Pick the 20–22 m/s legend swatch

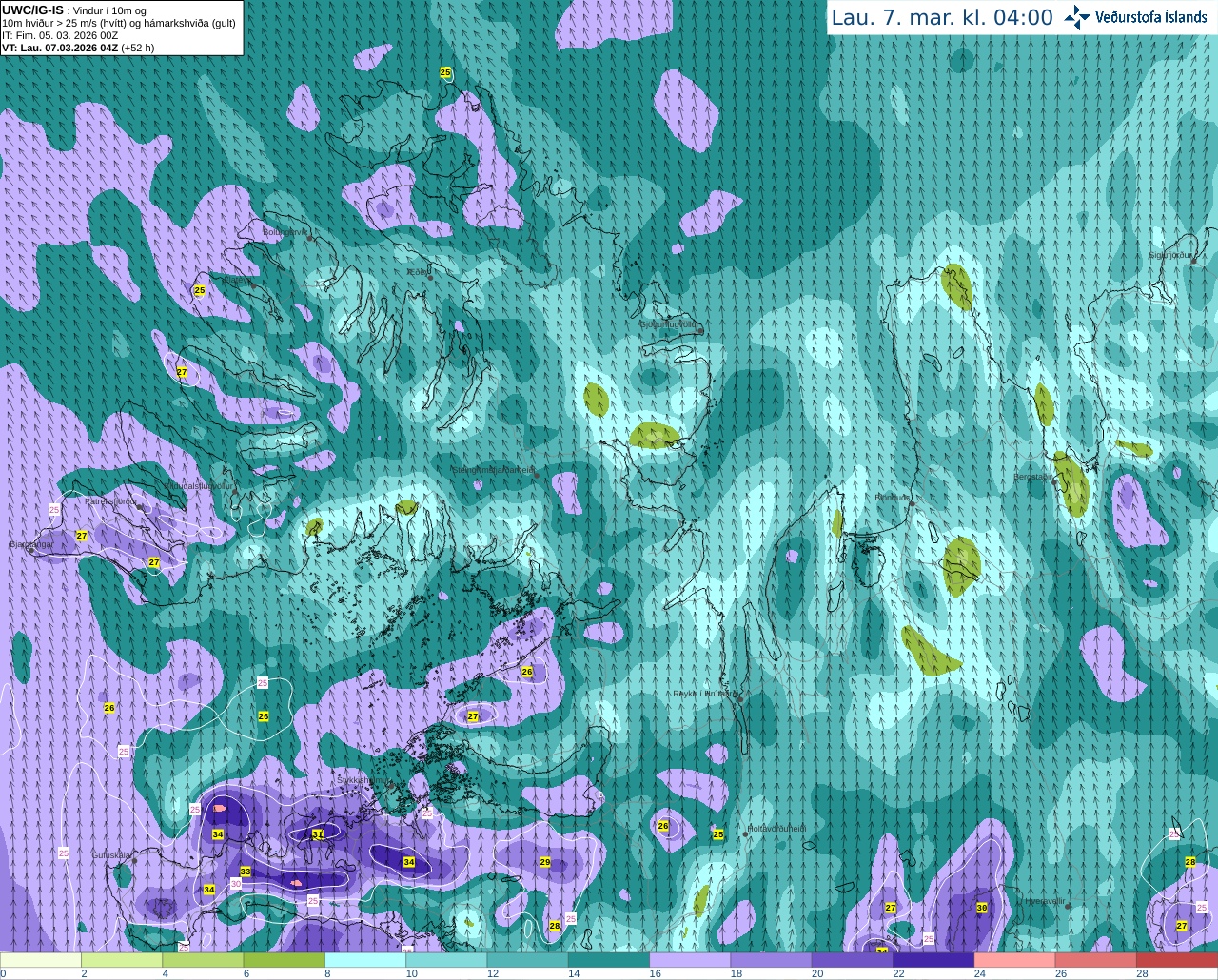point(853,960)
